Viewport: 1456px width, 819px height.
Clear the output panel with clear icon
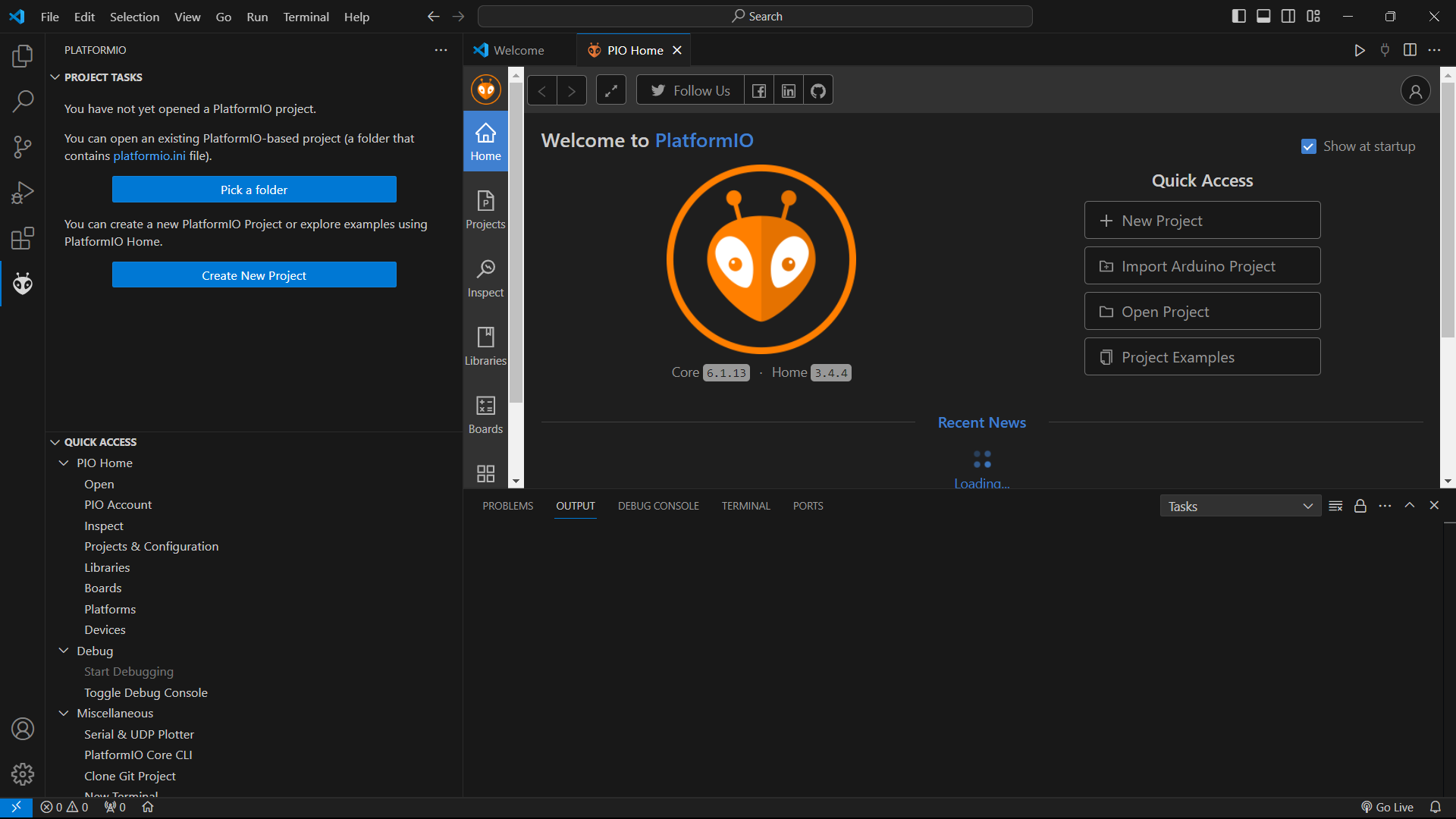(x=1335, y=506)
